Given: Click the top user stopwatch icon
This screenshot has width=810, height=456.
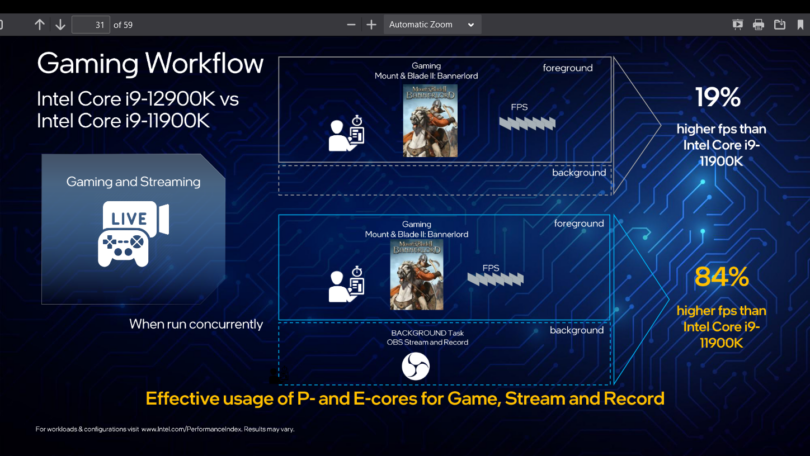Looking at the screenshot, I should coord(347,133).
